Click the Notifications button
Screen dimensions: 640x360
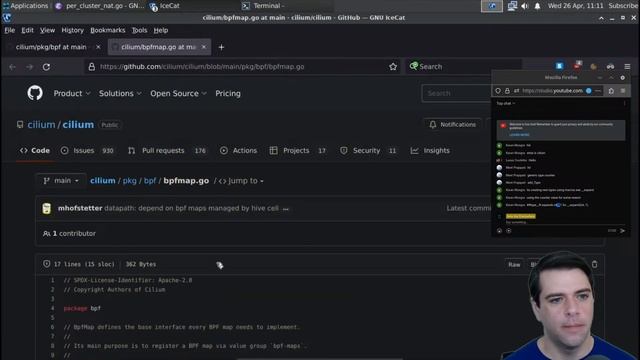(x=452, y=124)
